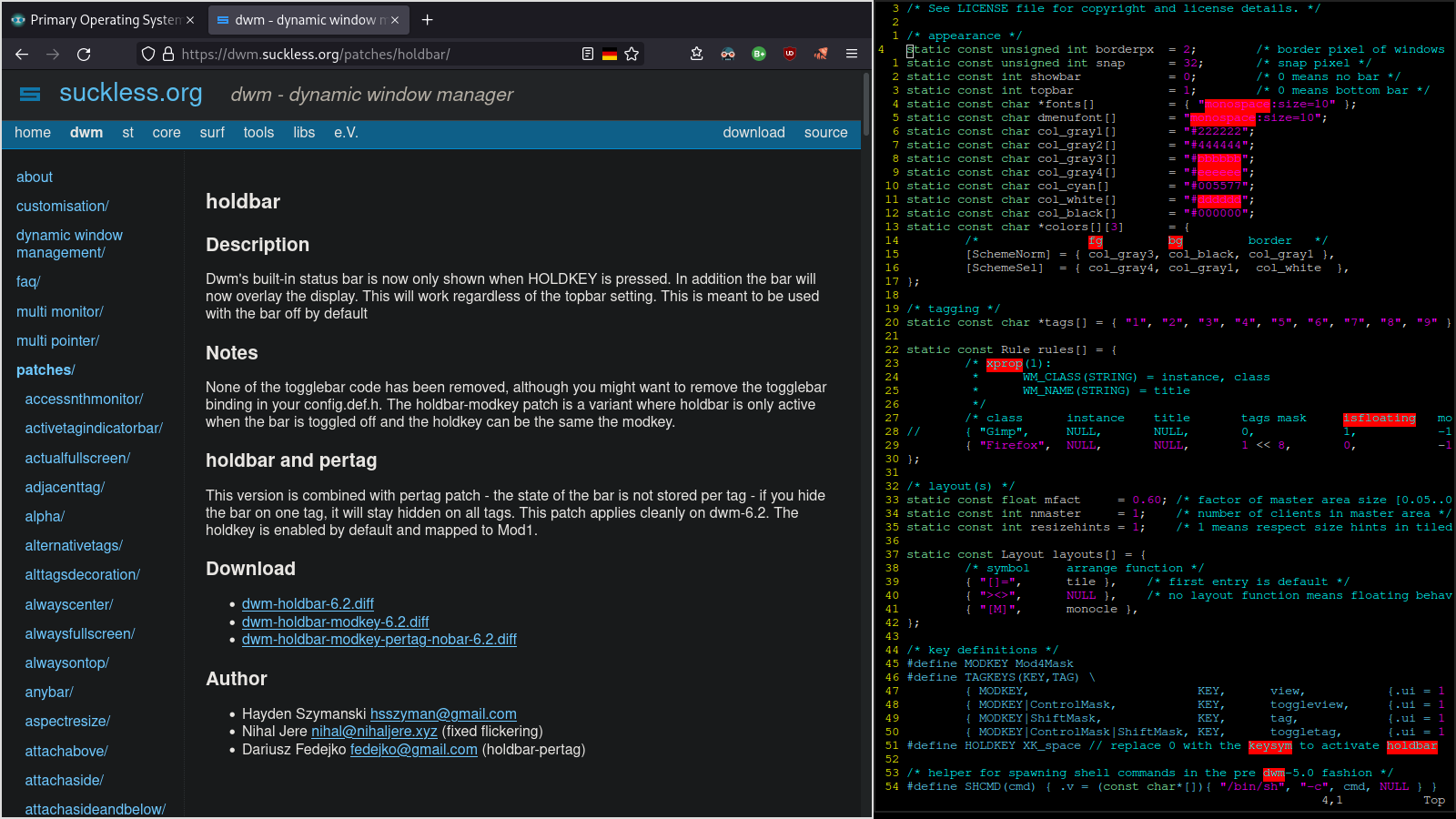
Task: Open faq/ in the sidebar
Action: pos(28,282)
